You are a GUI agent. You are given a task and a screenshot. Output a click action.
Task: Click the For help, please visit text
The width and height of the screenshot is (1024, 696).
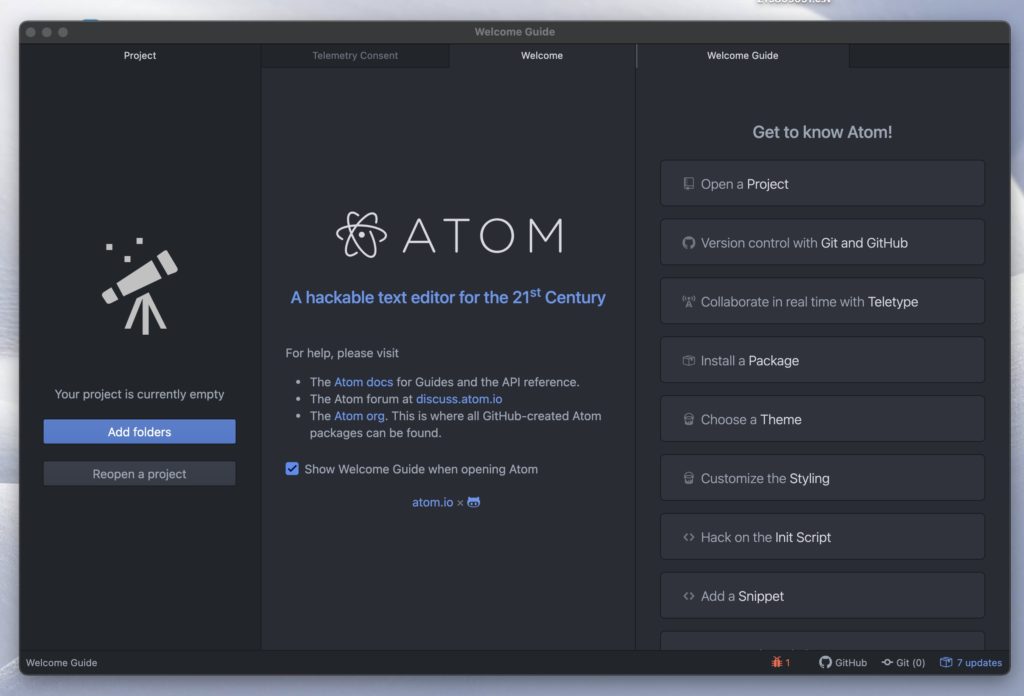[x=342, y=353]
